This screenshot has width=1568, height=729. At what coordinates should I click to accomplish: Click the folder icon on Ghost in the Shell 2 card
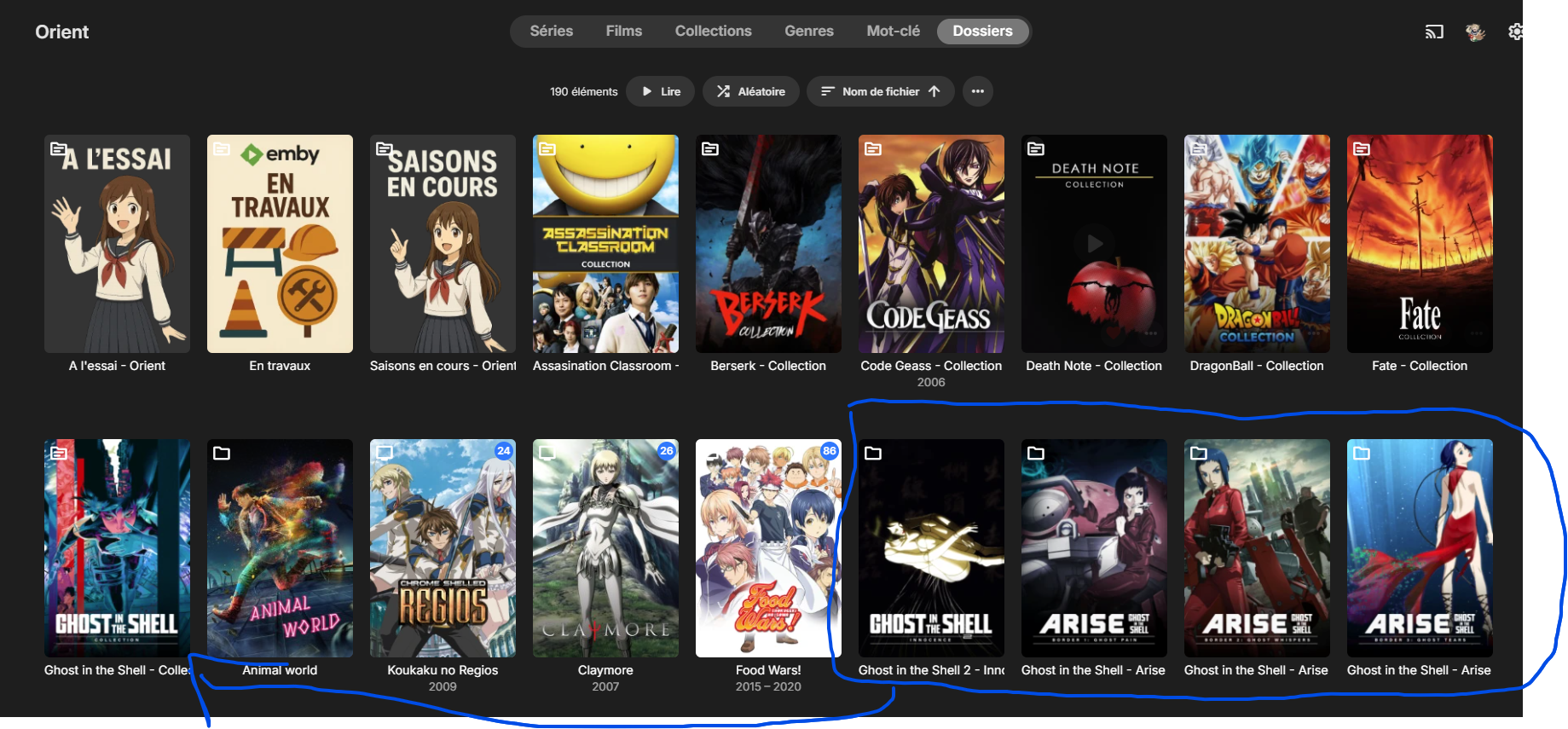(873, 454)
